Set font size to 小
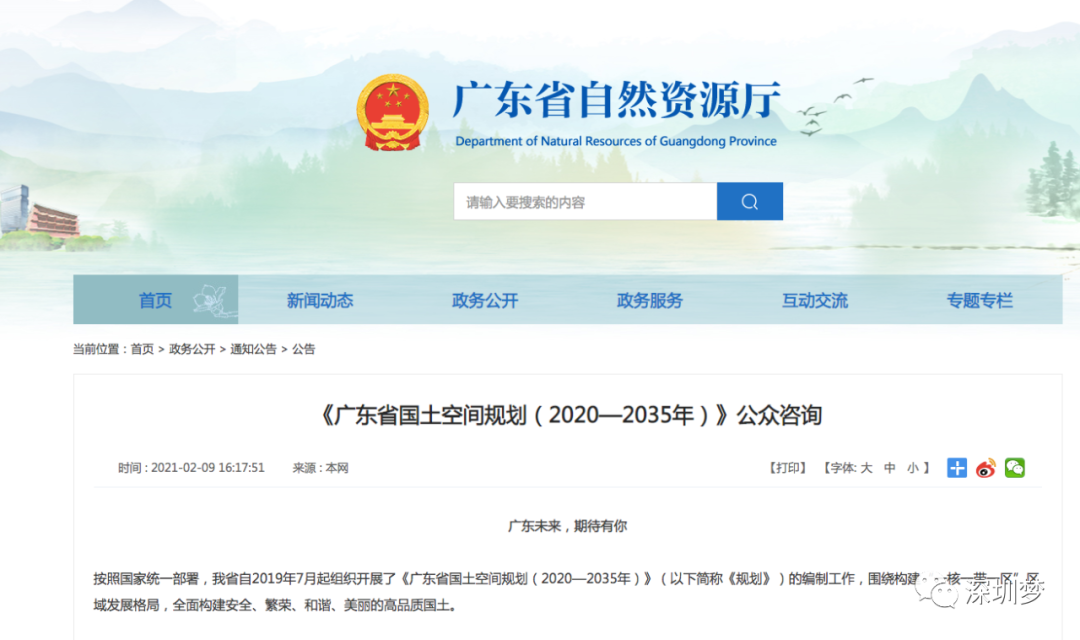 coord(912,468)
